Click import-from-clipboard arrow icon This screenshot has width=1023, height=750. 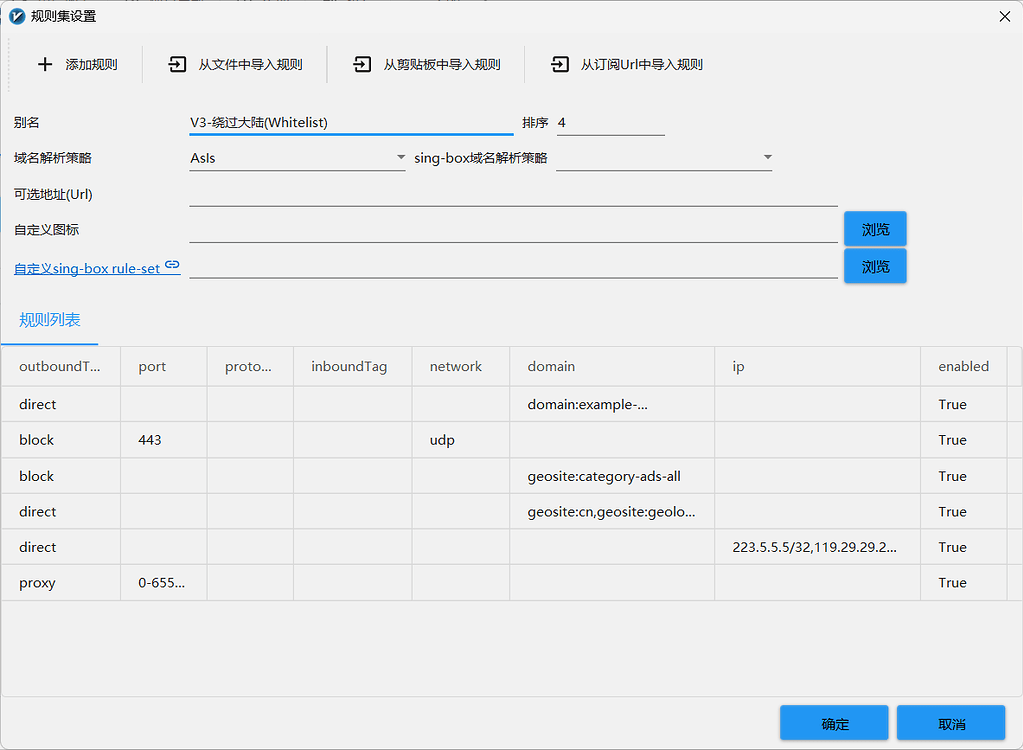(362, 64)
